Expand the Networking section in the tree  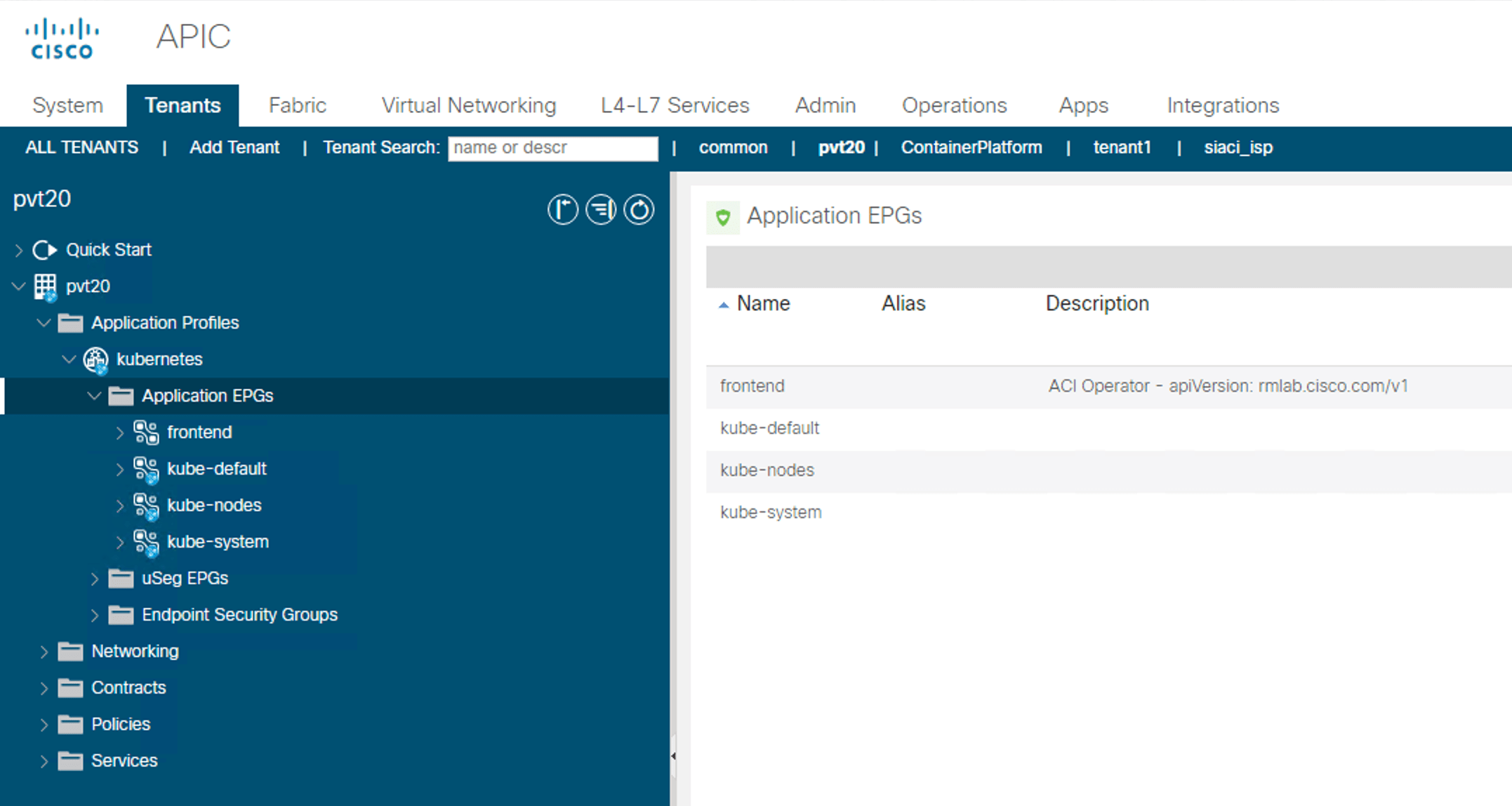[44, 651]
